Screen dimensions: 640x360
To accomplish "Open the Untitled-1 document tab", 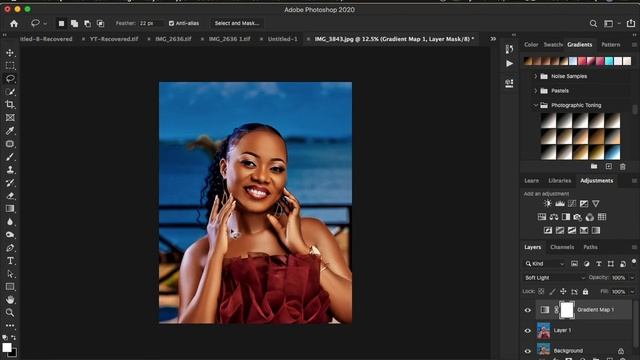I will [x=282, y=39].
